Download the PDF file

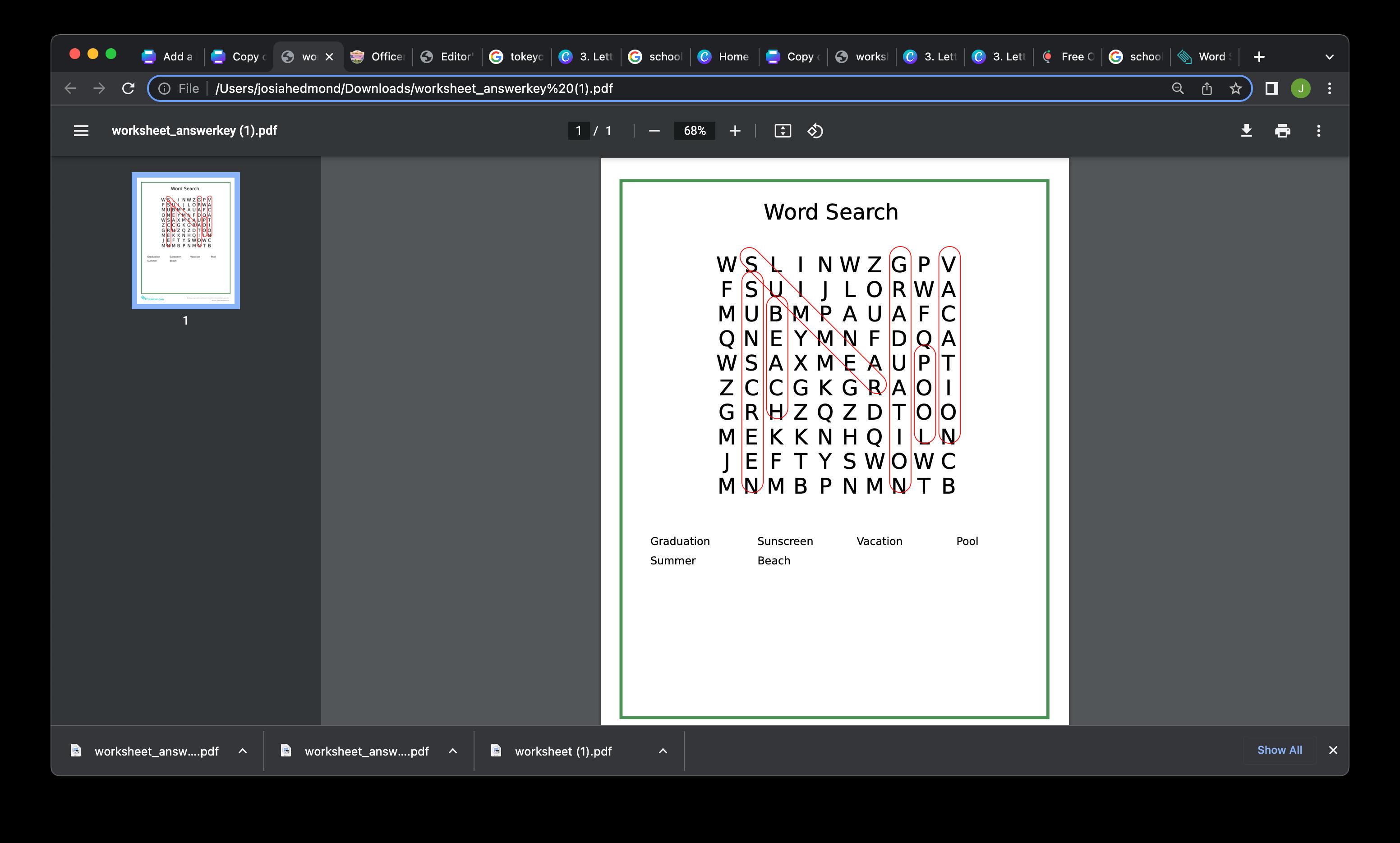(x=1246, y=131)
